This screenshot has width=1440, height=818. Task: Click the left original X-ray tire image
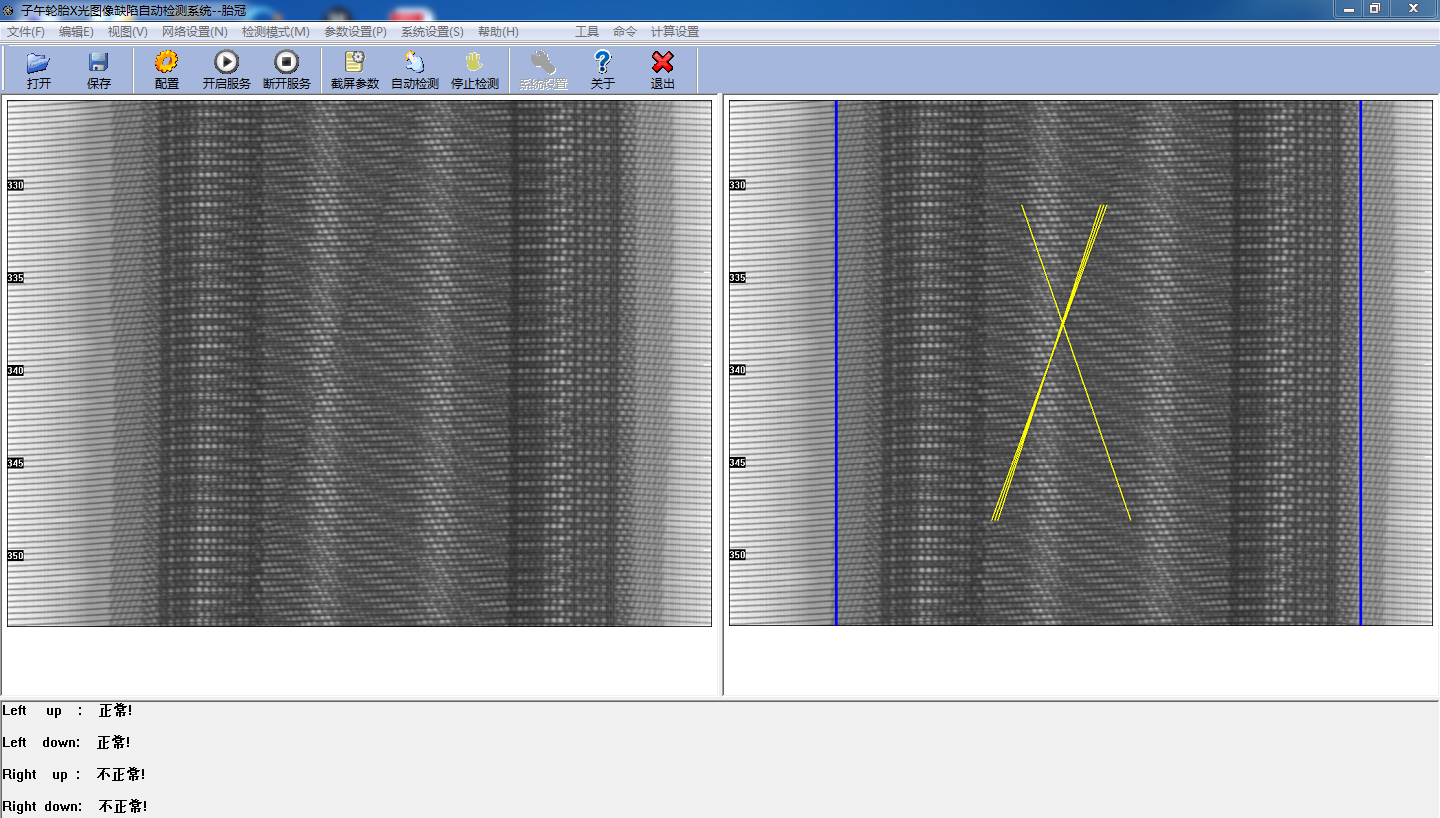click(359, 362)
